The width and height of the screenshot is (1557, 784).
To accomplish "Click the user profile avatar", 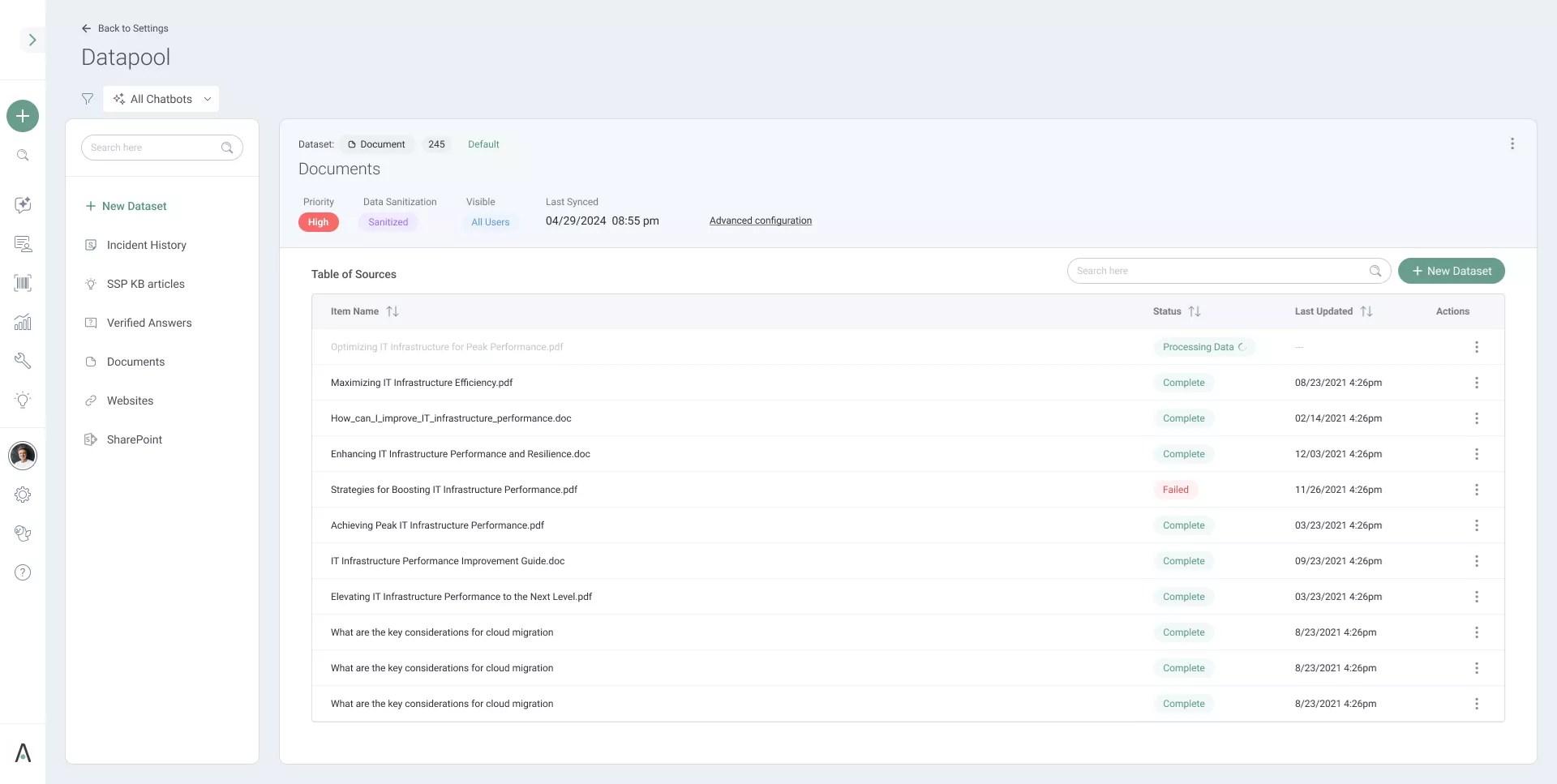I will (x=23, y=456).
